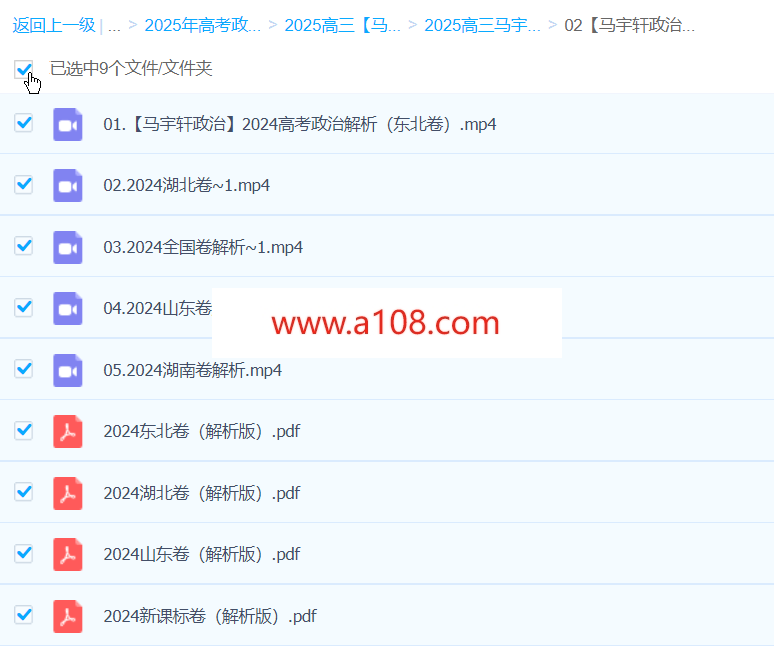Click PDF icon of 2024东北卷（解析版）.pdf
The width and height of the screenshot is (774, 646).
(x=68, y=431)
